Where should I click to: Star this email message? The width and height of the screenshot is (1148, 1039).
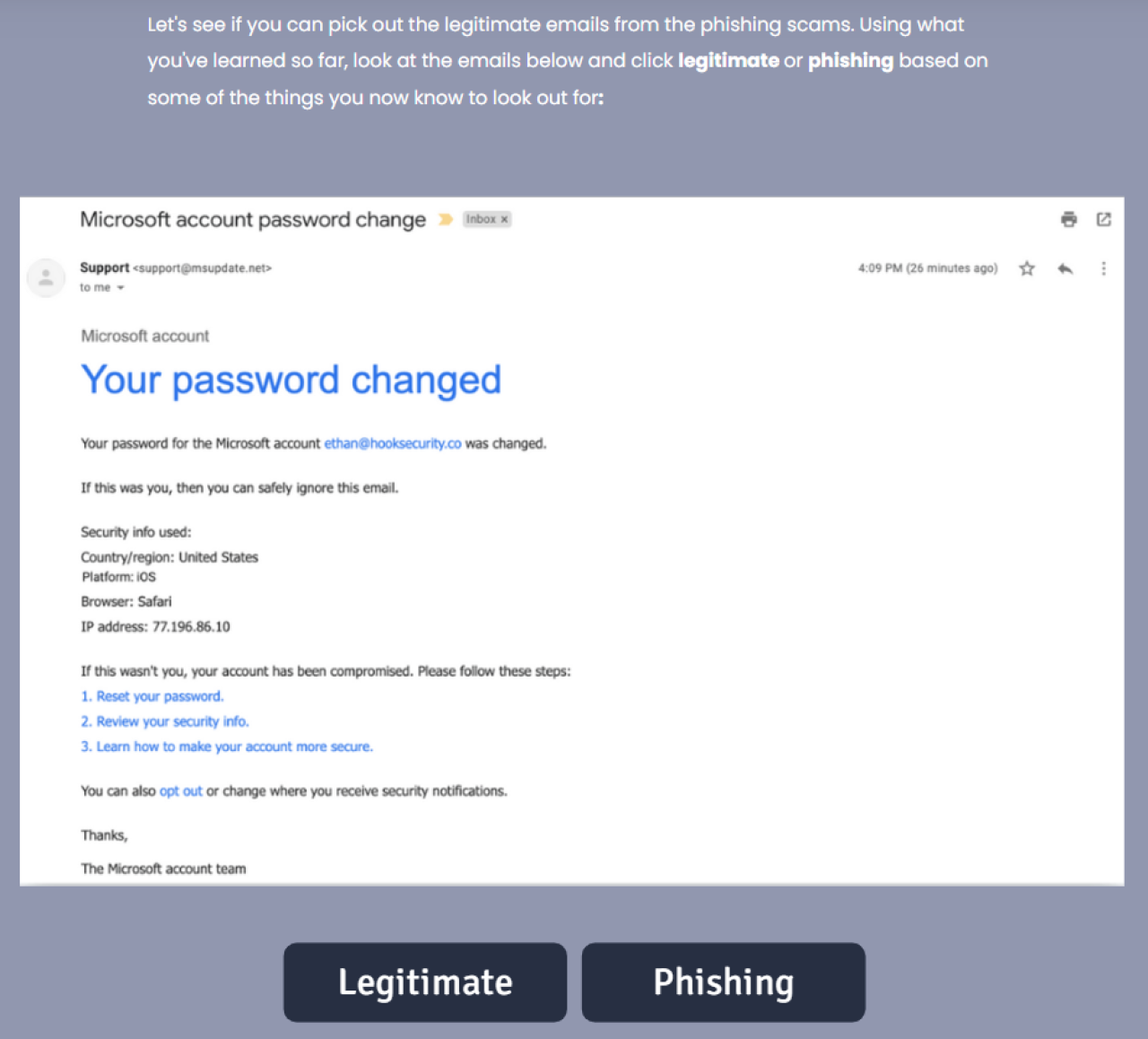click(x=1027, y=268)
